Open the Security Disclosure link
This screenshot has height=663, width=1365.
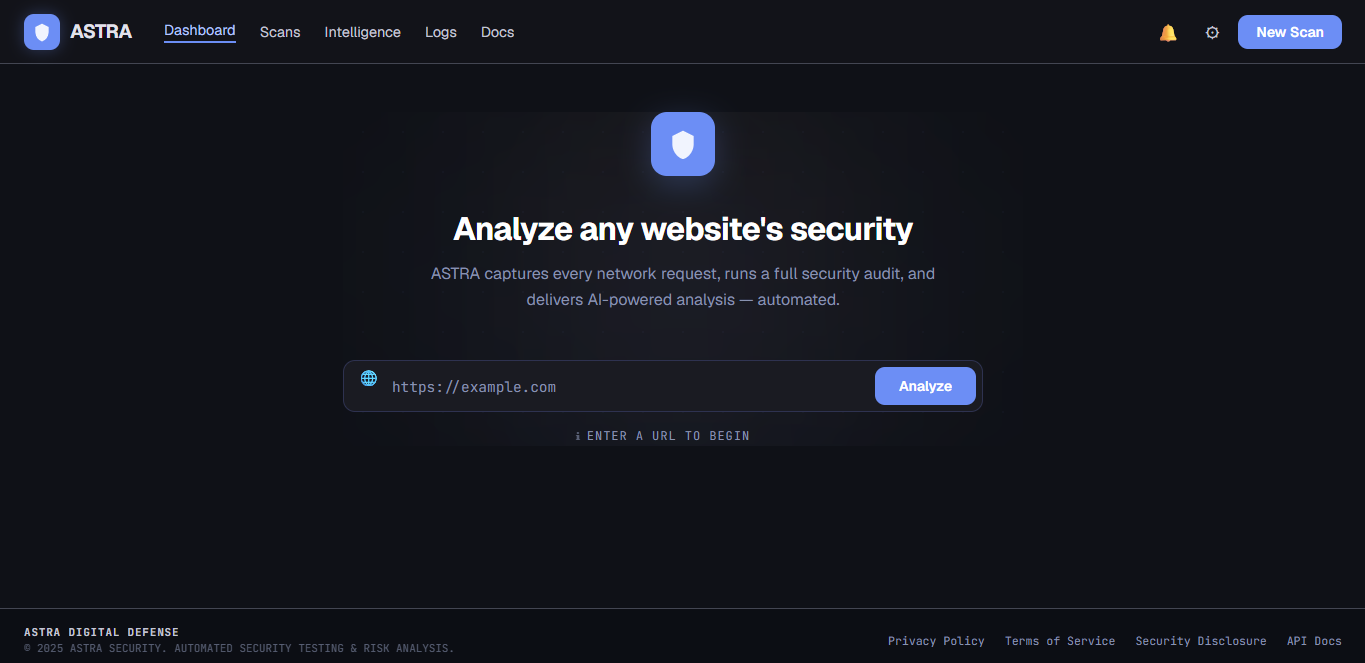click(x=1201, y=641)
